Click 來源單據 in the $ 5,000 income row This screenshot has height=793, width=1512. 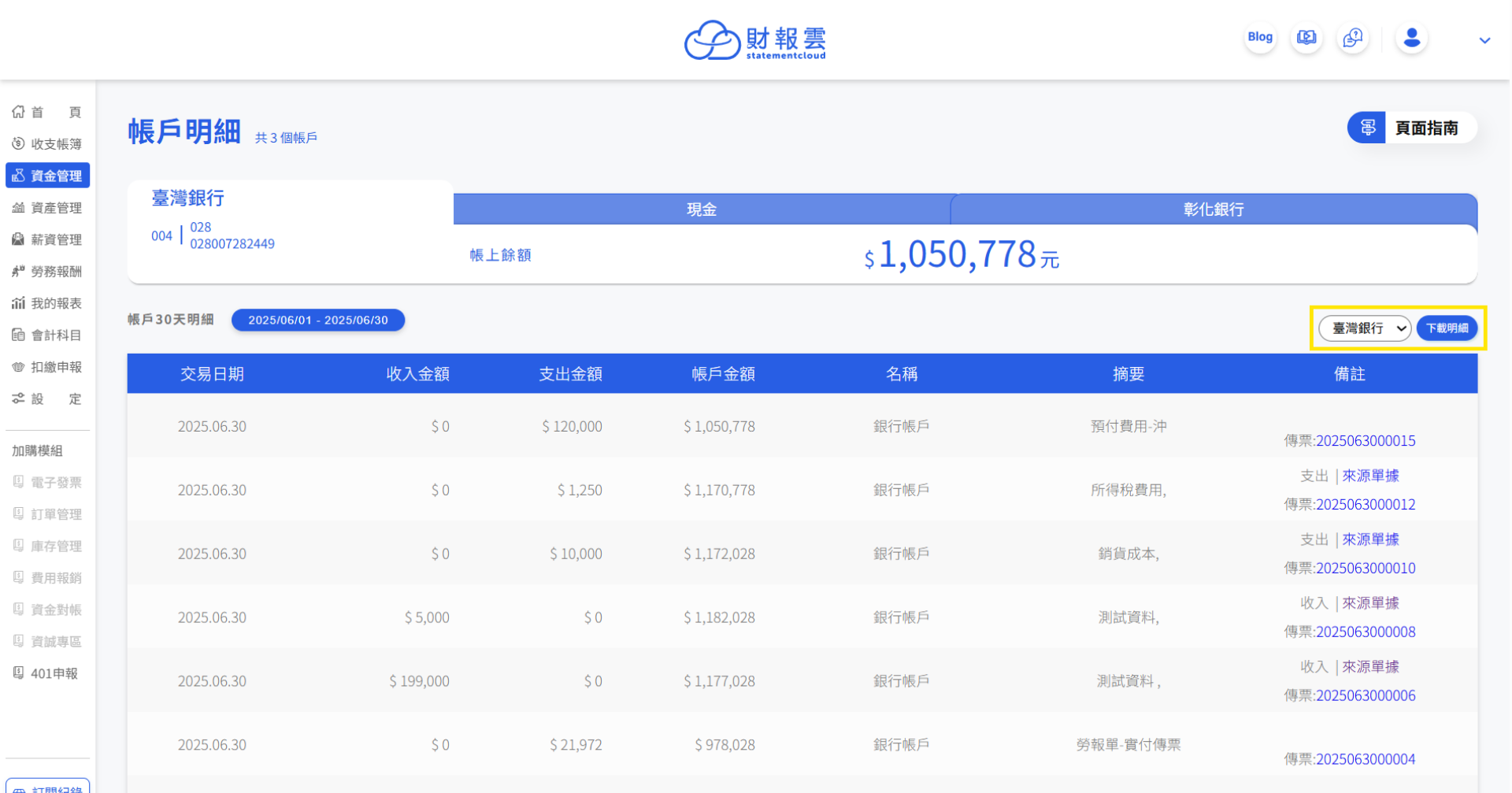pyautogui.click(x=1371, y=604)
